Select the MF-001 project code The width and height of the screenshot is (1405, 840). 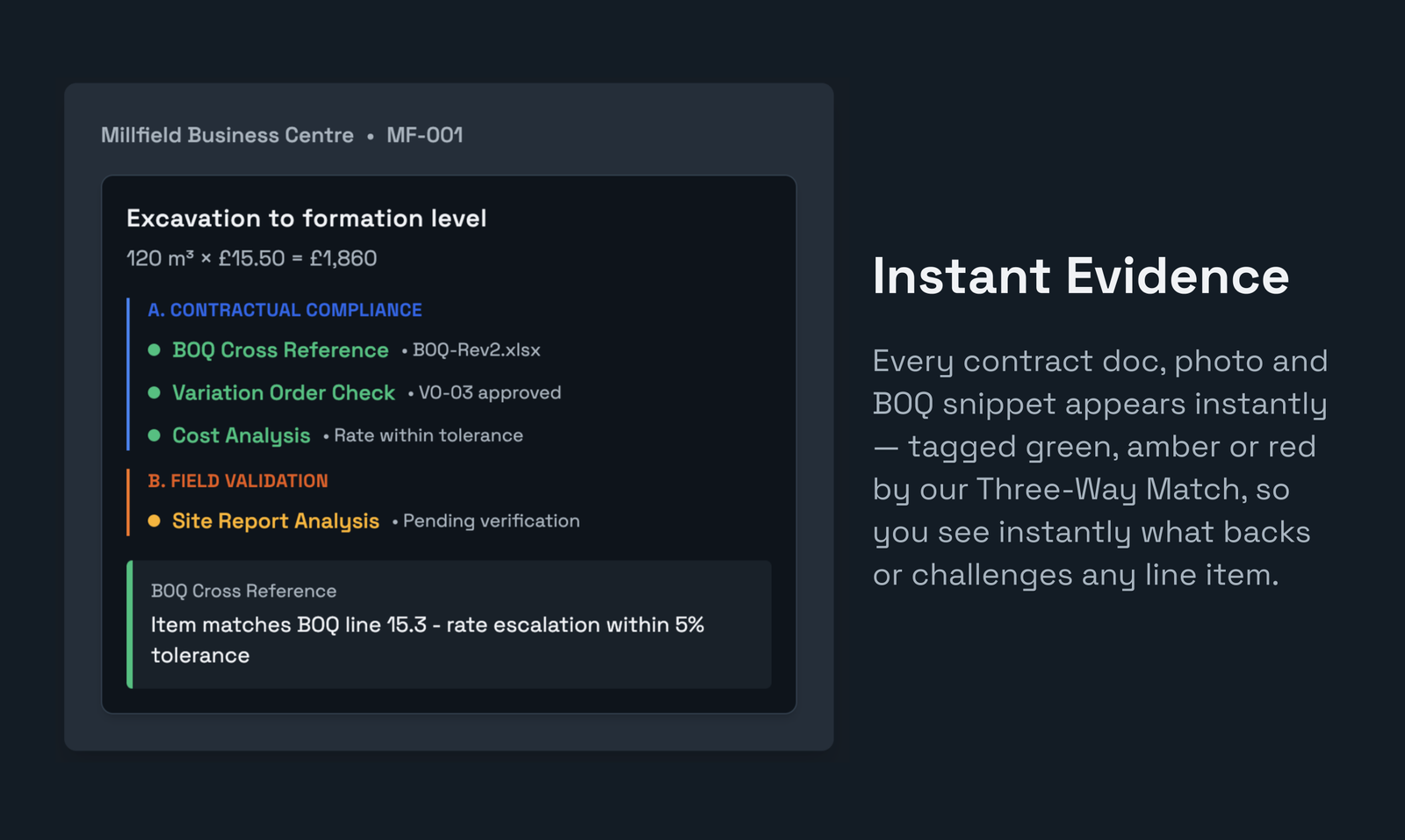click(425, 135)
